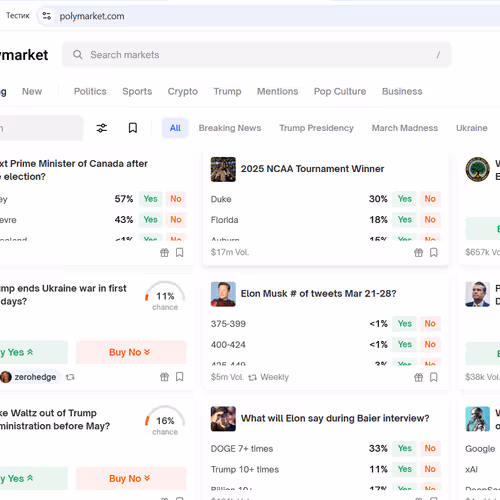Viewport: 500px width, 500px height.
Task: Open What will Elon say during Baier interview
Action: 335,418
